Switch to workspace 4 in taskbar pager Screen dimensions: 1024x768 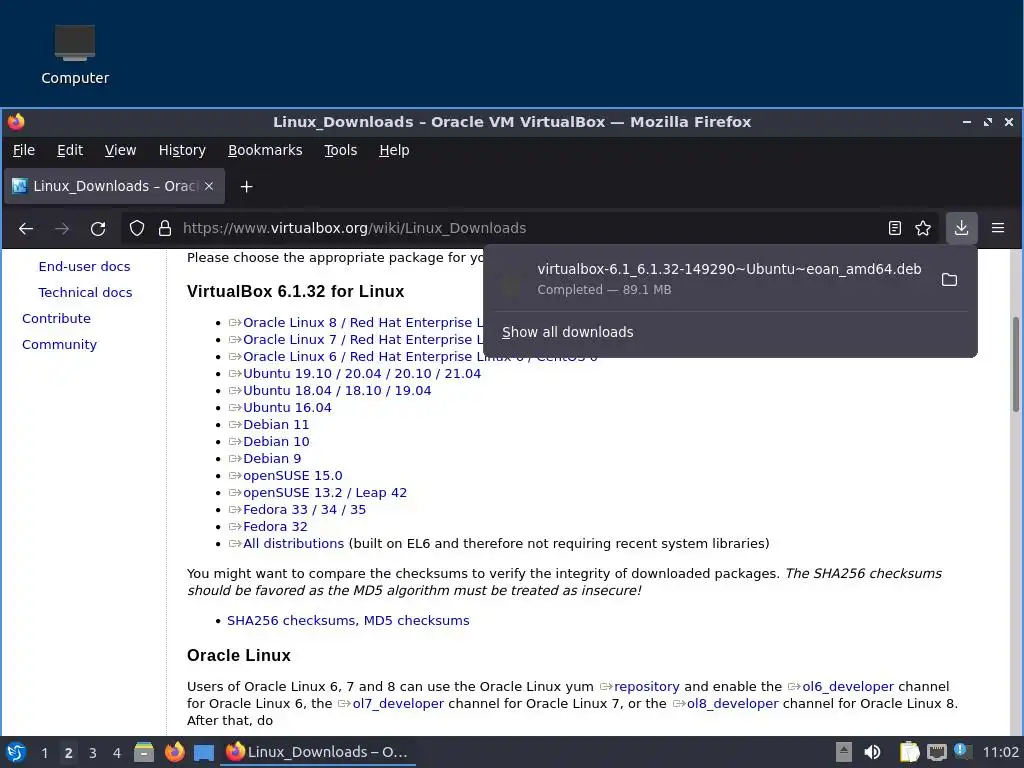[x=117, y=752]
